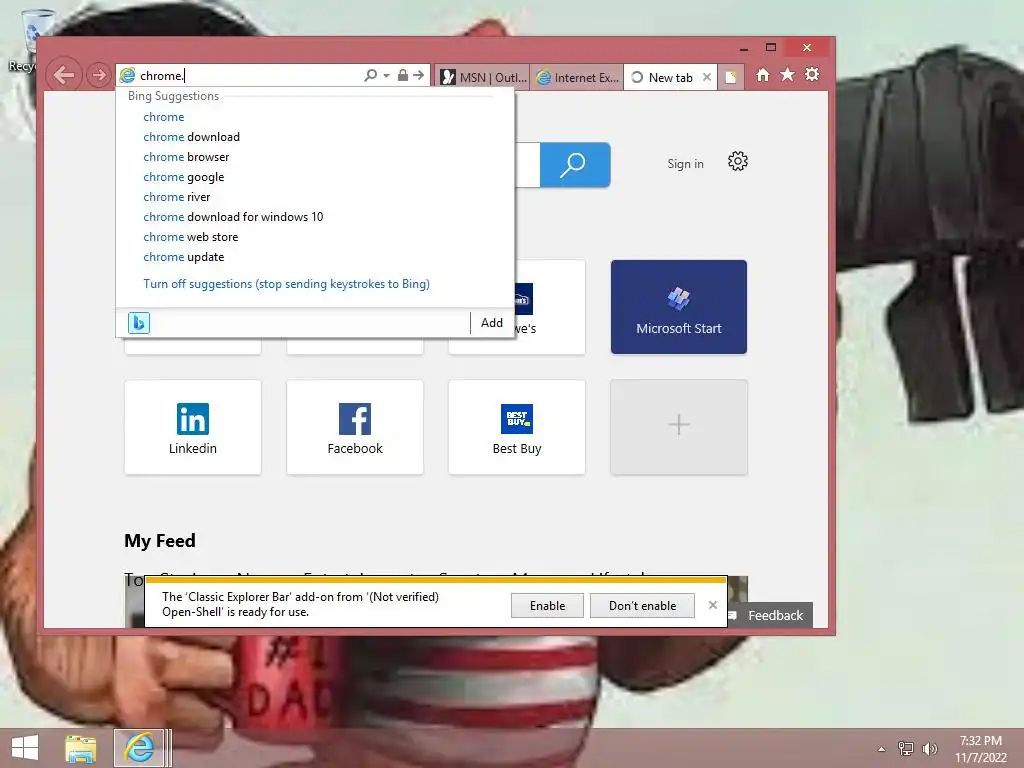The width and height of the screenshot is (1024, 768).
Task: Pick the 'chrome download' suggestion
Action: 191,137
